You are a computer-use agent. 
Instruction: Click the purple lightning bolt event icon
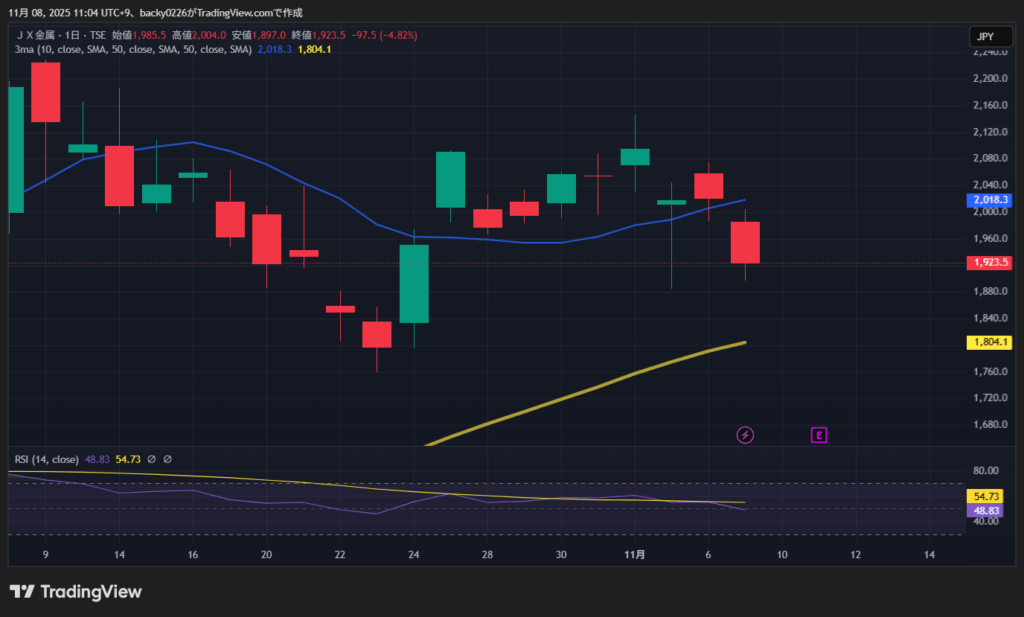(745, 435)
